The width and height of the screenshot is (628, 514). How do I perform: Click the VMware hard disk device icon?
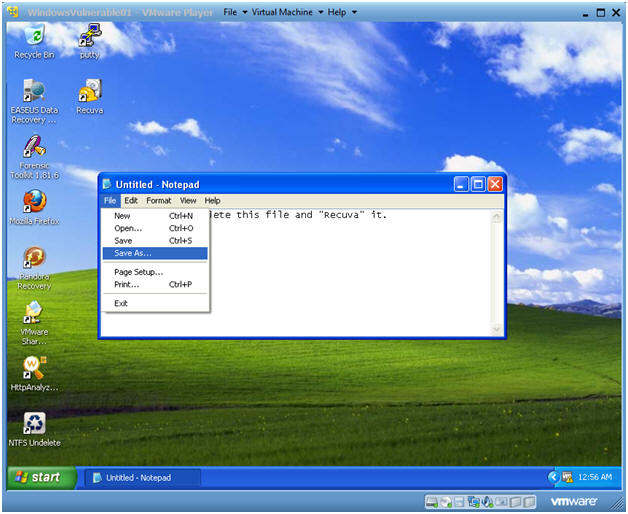click(432, 502)
